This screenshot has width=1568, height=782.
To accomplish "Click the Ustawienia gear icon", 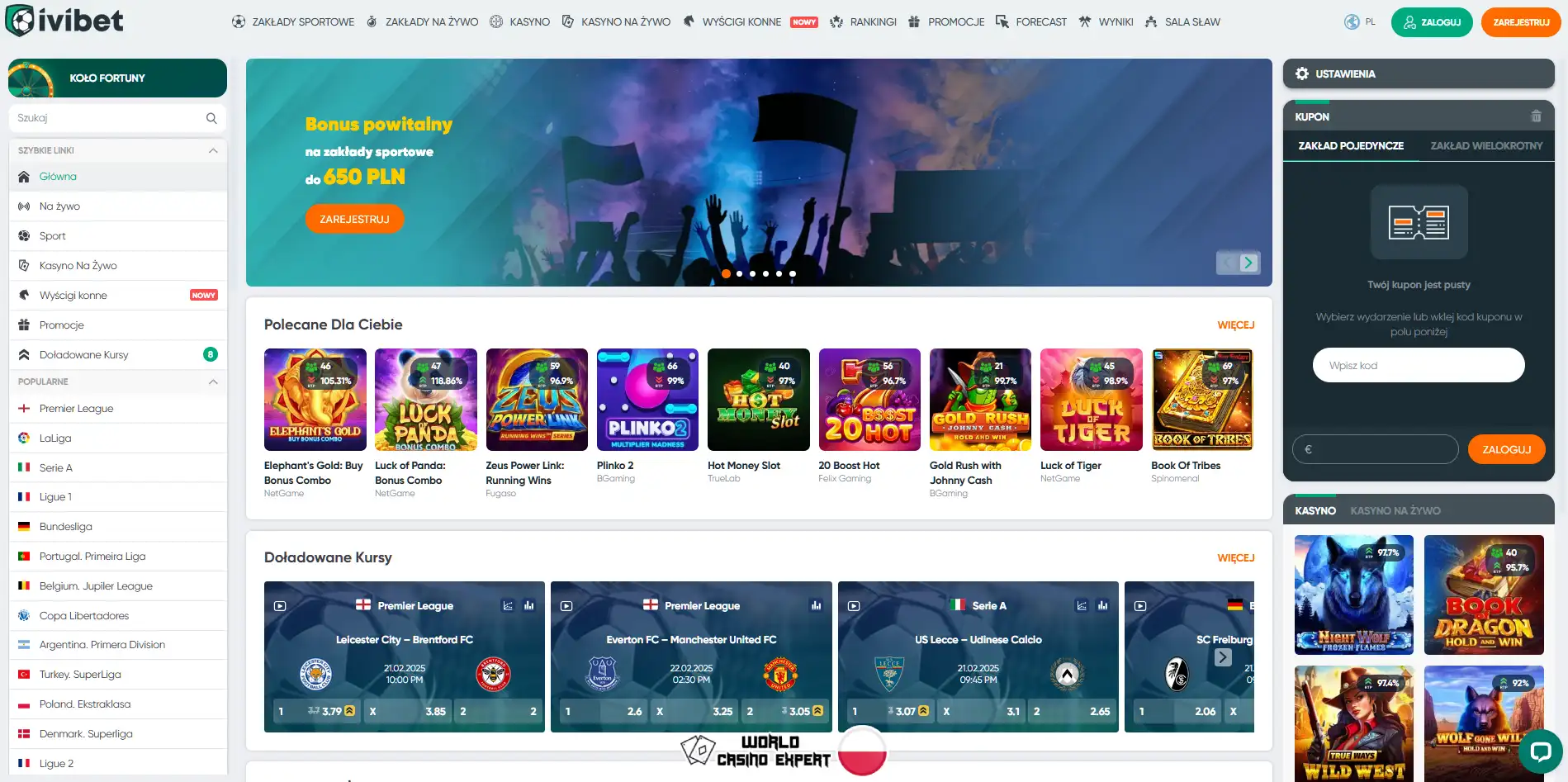I will pos(1302,73).
